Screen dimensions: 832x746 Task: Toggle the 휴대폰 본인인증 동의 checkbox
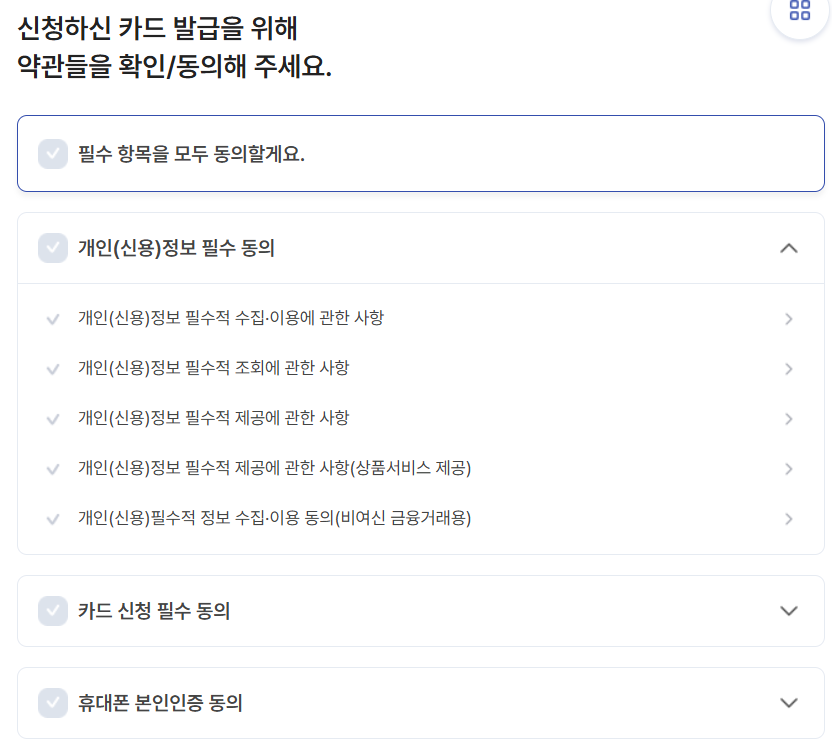(x=52, y=703)
